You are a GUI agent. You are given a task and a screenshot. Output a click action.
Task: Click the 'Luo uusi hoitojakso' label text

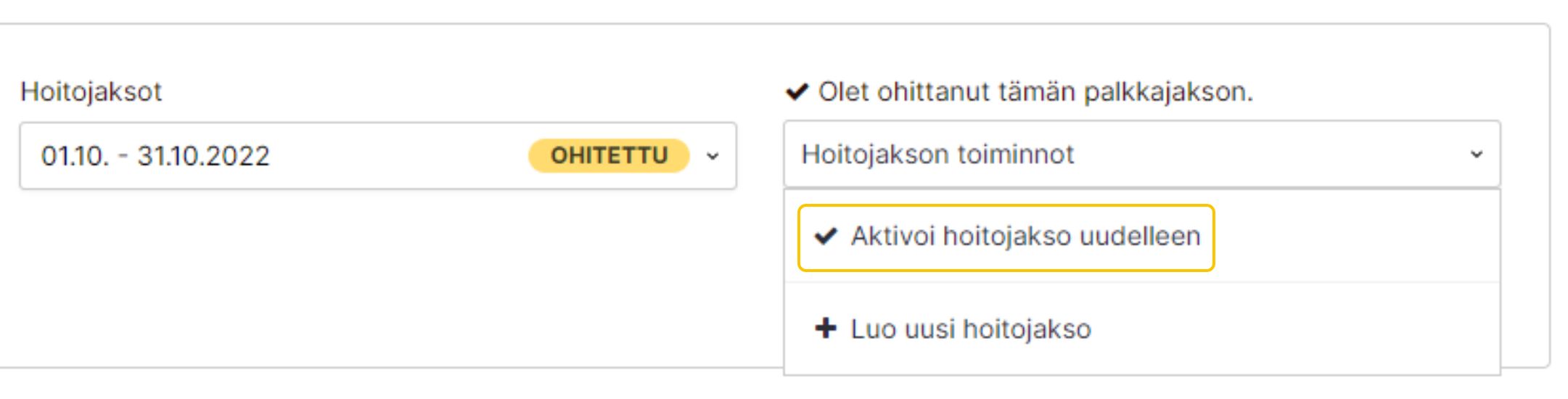coord(971,329)
